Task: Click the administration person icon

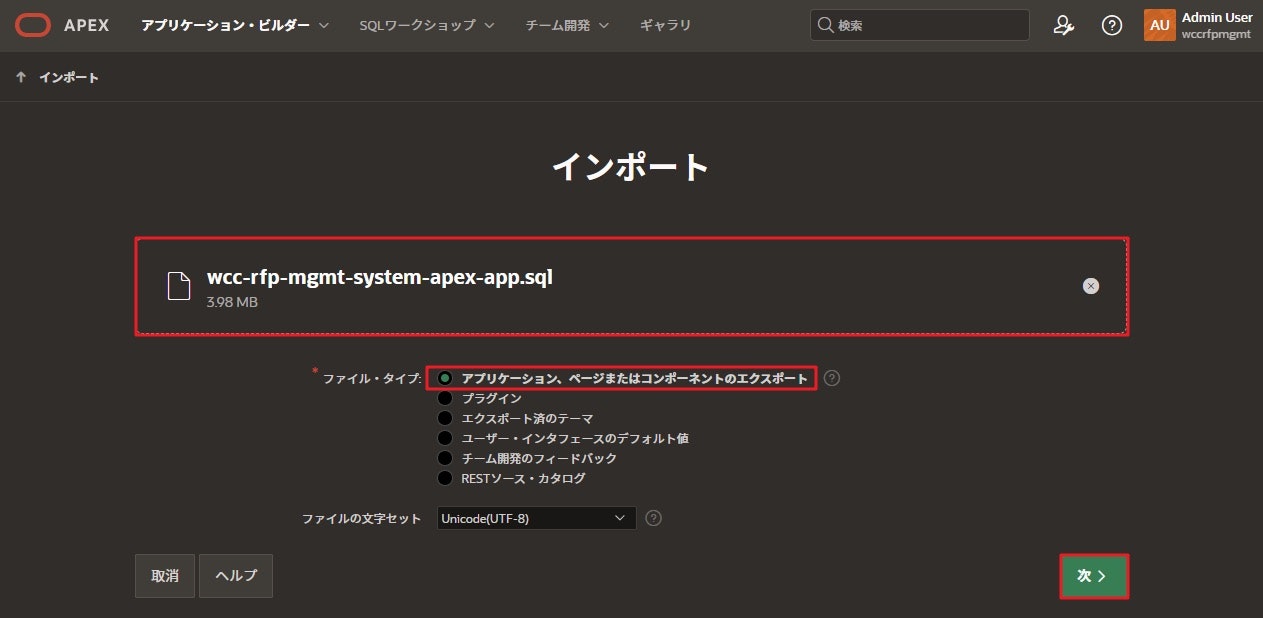Action: (1063, 25)
